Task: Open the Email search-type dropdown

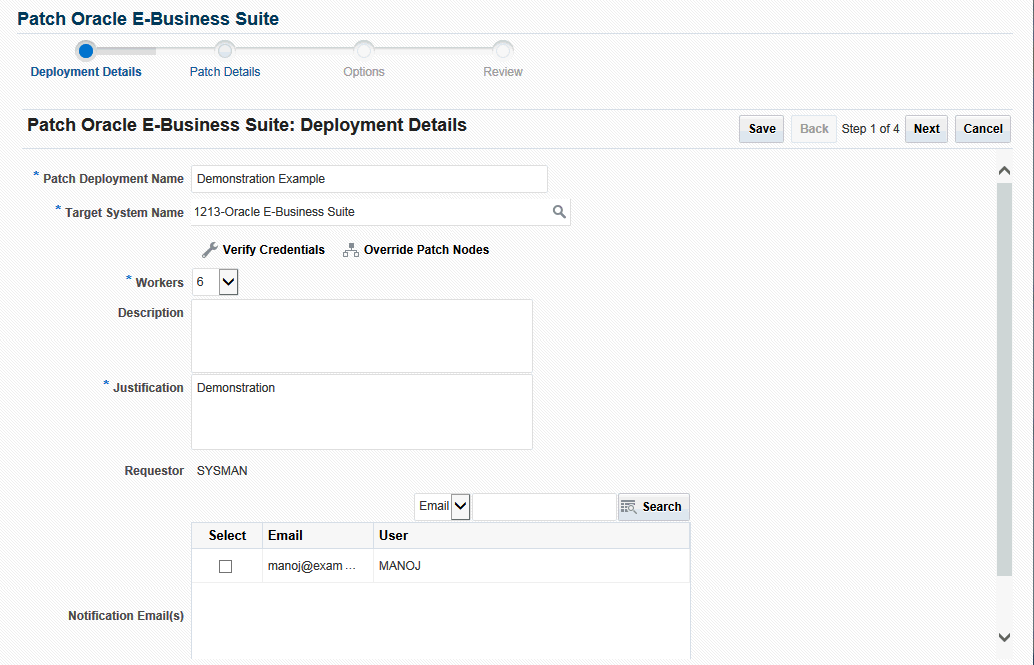Action: tap(460, 507)
